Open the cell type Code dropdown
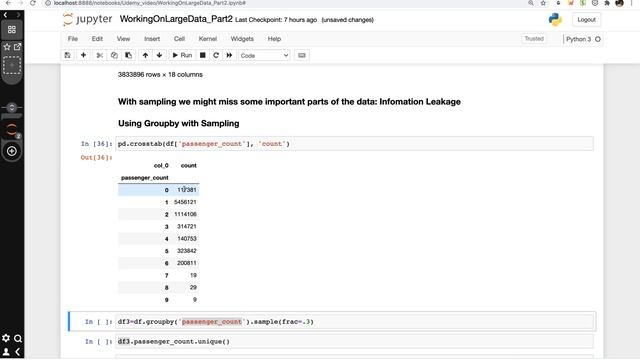The height and width of the screenshot is (360, 640). point(264,55)
